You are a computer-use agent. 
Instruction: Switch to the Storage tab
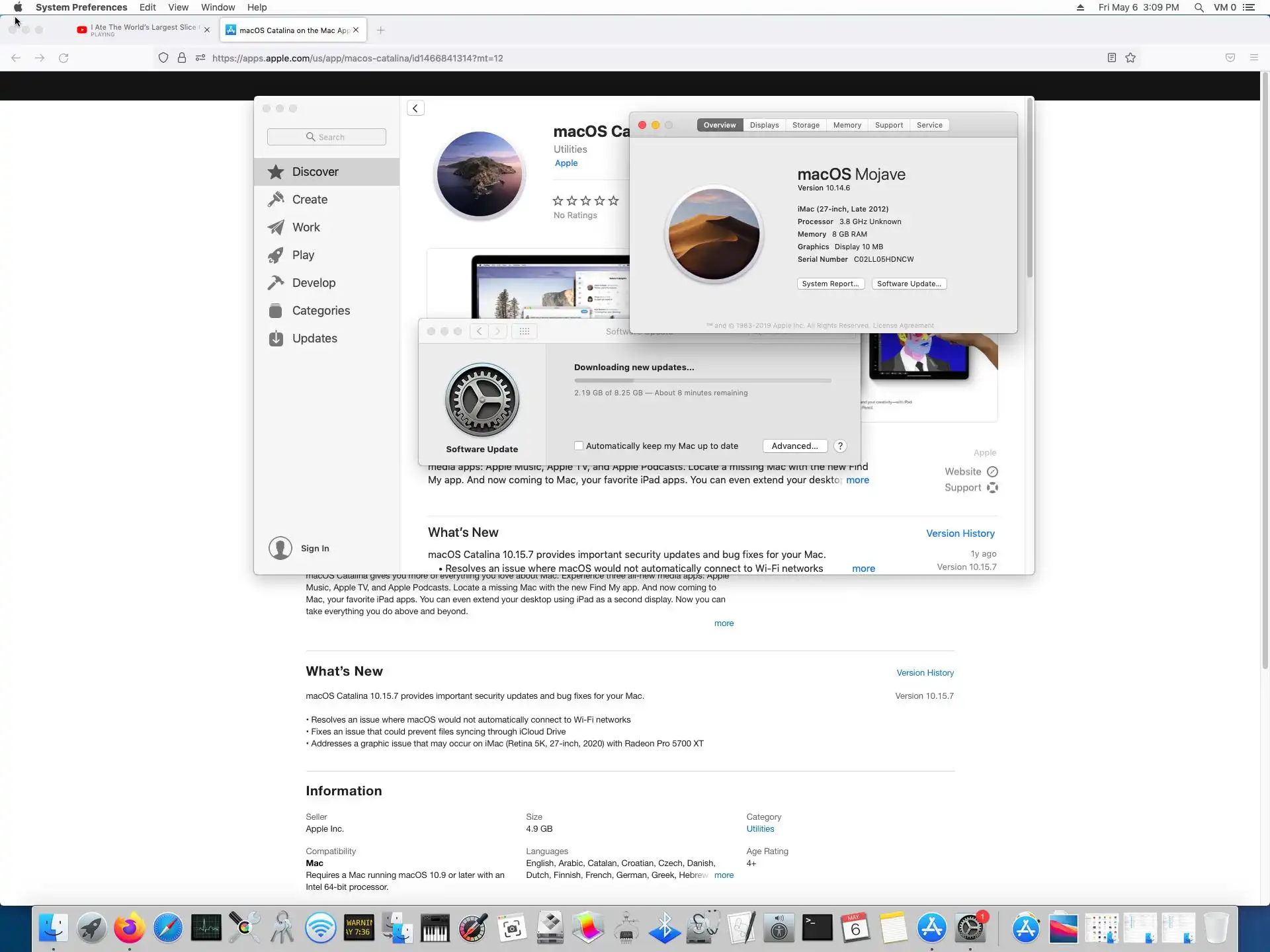click(806, 125)
